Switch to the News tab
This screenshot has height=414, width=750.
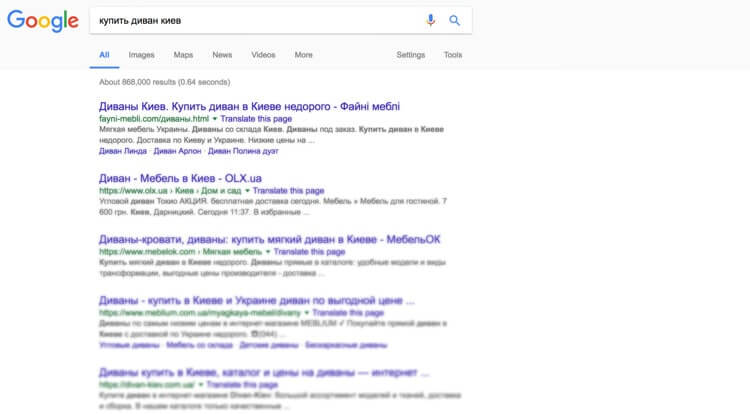[222, 55]
